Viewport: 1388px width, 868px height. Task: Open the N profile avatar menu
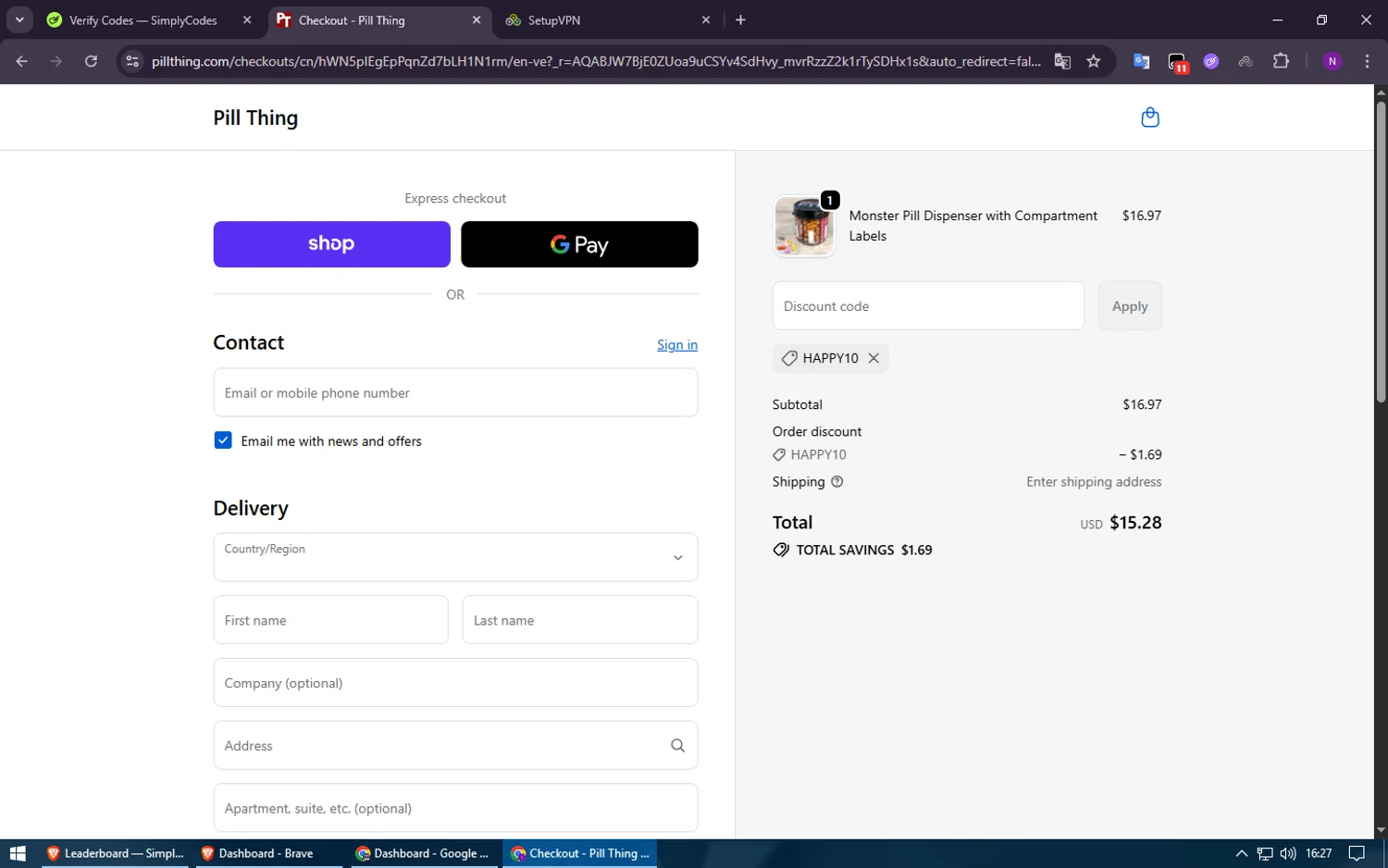pyautogui.click(x=1332, y=61)
